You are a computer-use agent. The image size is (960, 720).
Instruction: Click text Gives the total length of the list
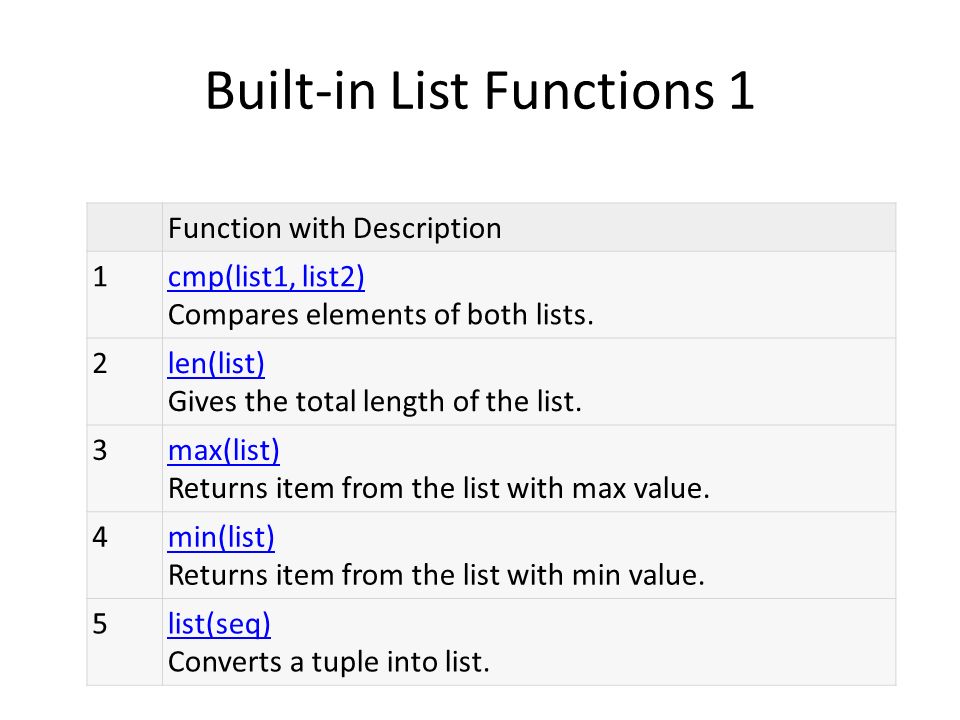pyautogui.click(x=374, y=402)
